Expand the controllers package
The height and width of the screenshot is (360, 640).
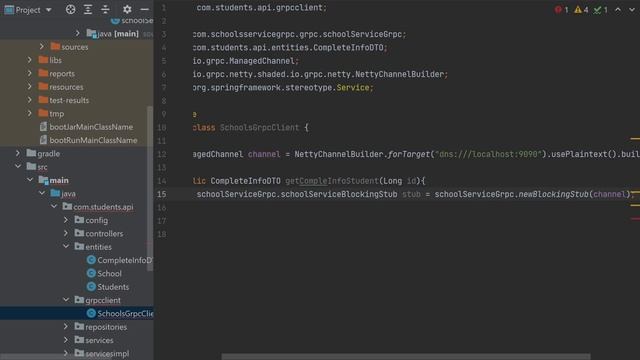pos(66,233)
